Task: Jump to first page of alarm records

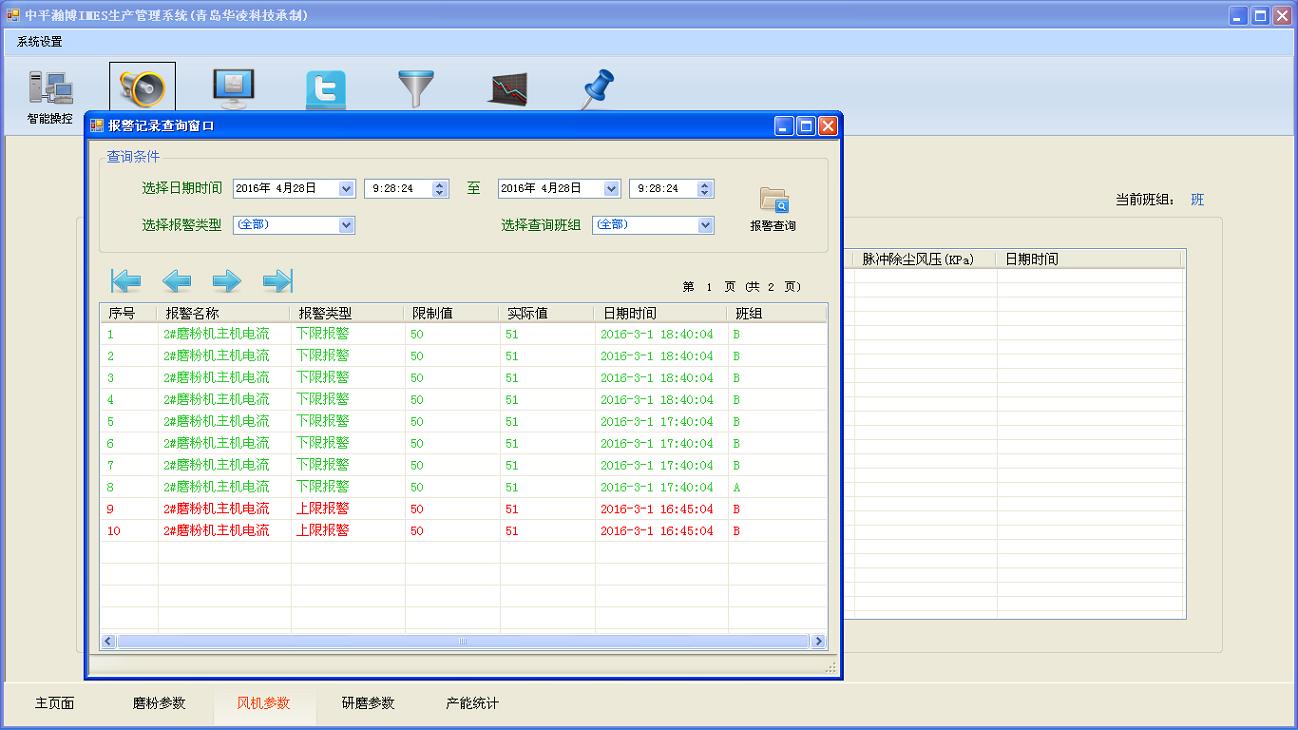Action: (x=126, y=281)
